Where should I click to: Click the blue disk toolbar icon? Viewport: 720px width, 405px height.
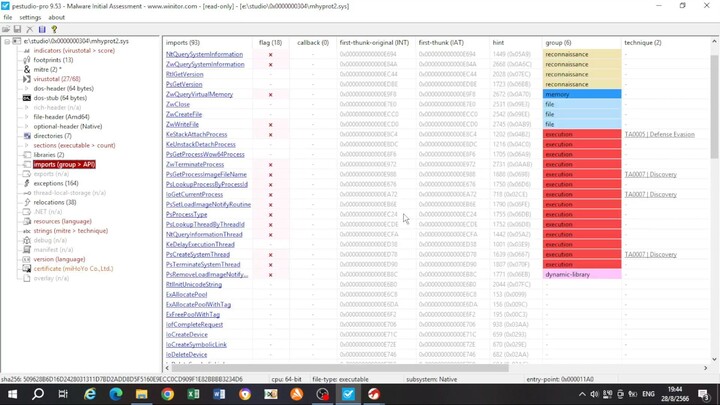tap(42, 29)
